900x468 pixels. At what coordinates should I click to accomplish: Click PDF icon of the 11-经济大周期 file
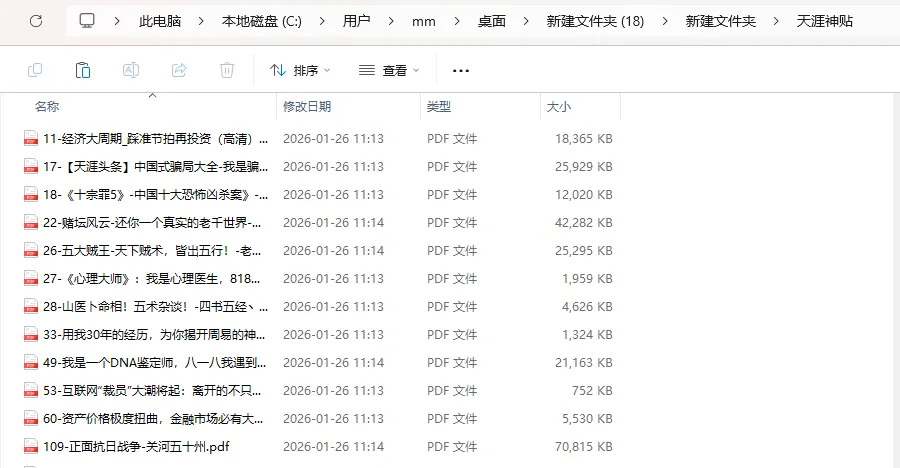click(30, 138)
